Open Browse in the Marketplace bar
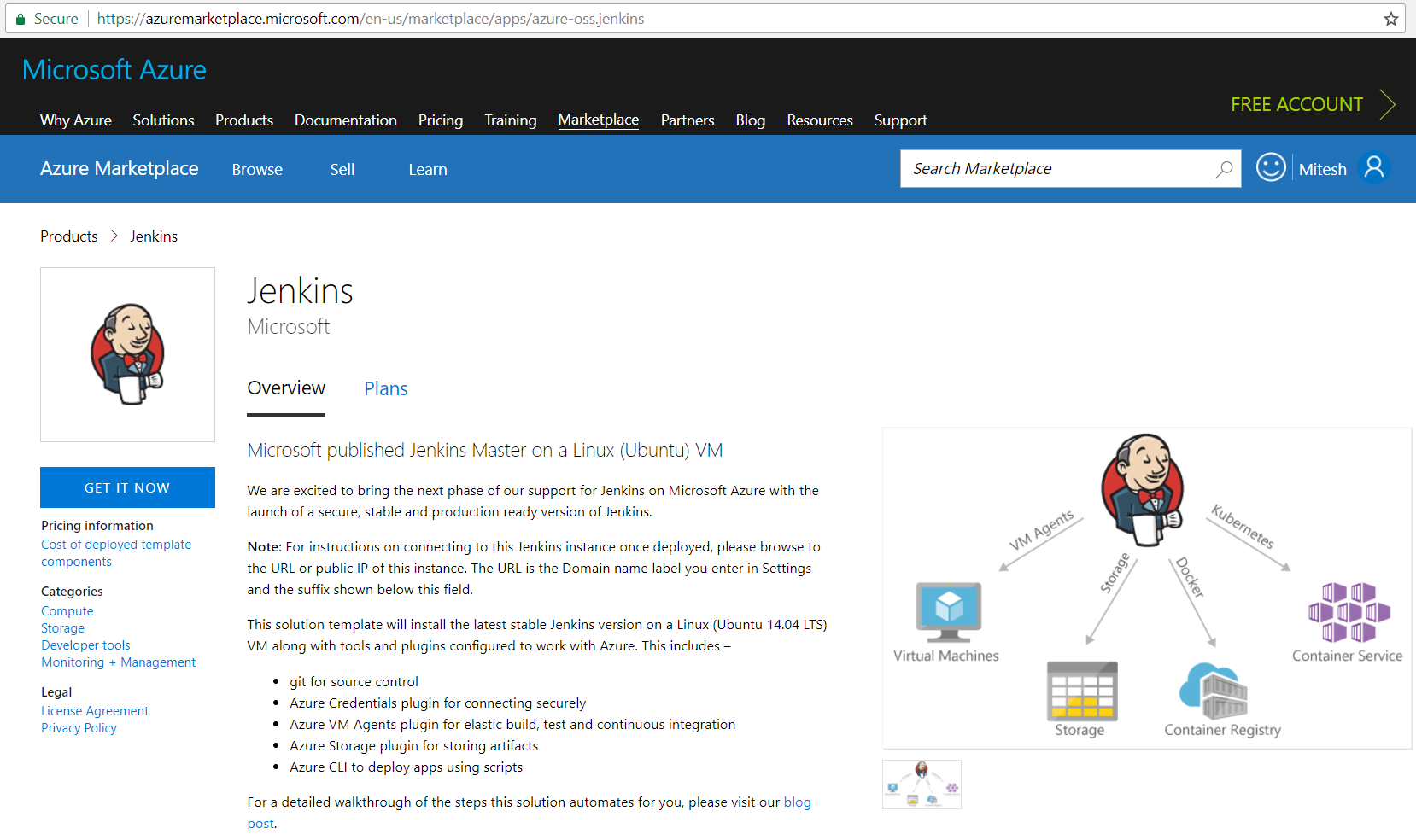Viewport: 1416px width, 840px height. tap(257, 170)
